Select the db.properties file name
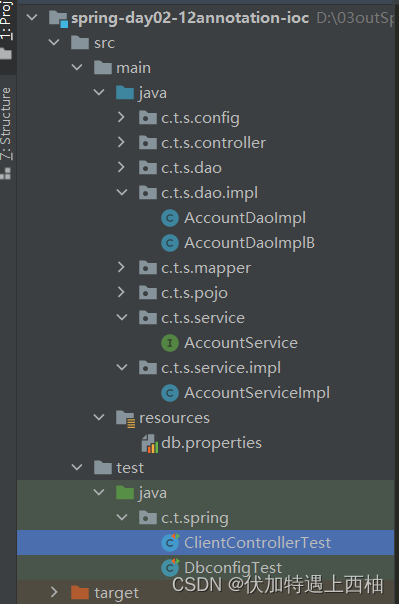 [x=211, y=443]
